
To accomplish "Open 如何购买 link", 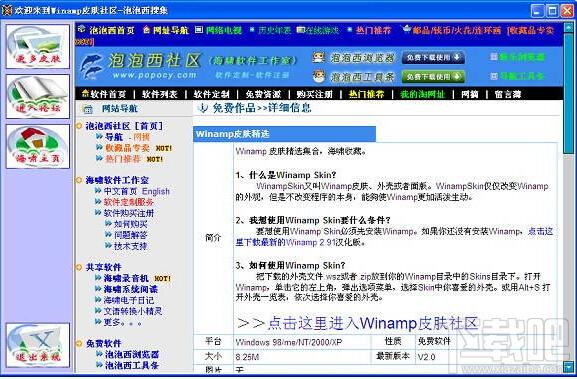I will 130,224.
